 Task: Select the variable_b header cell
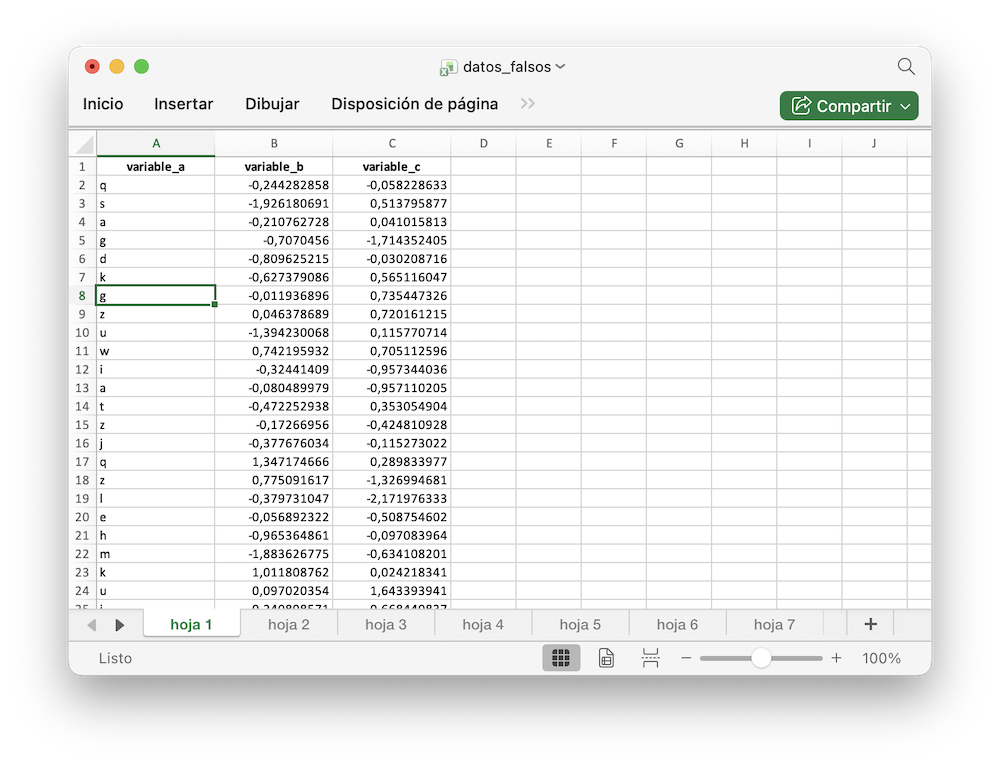click(274, 167)
